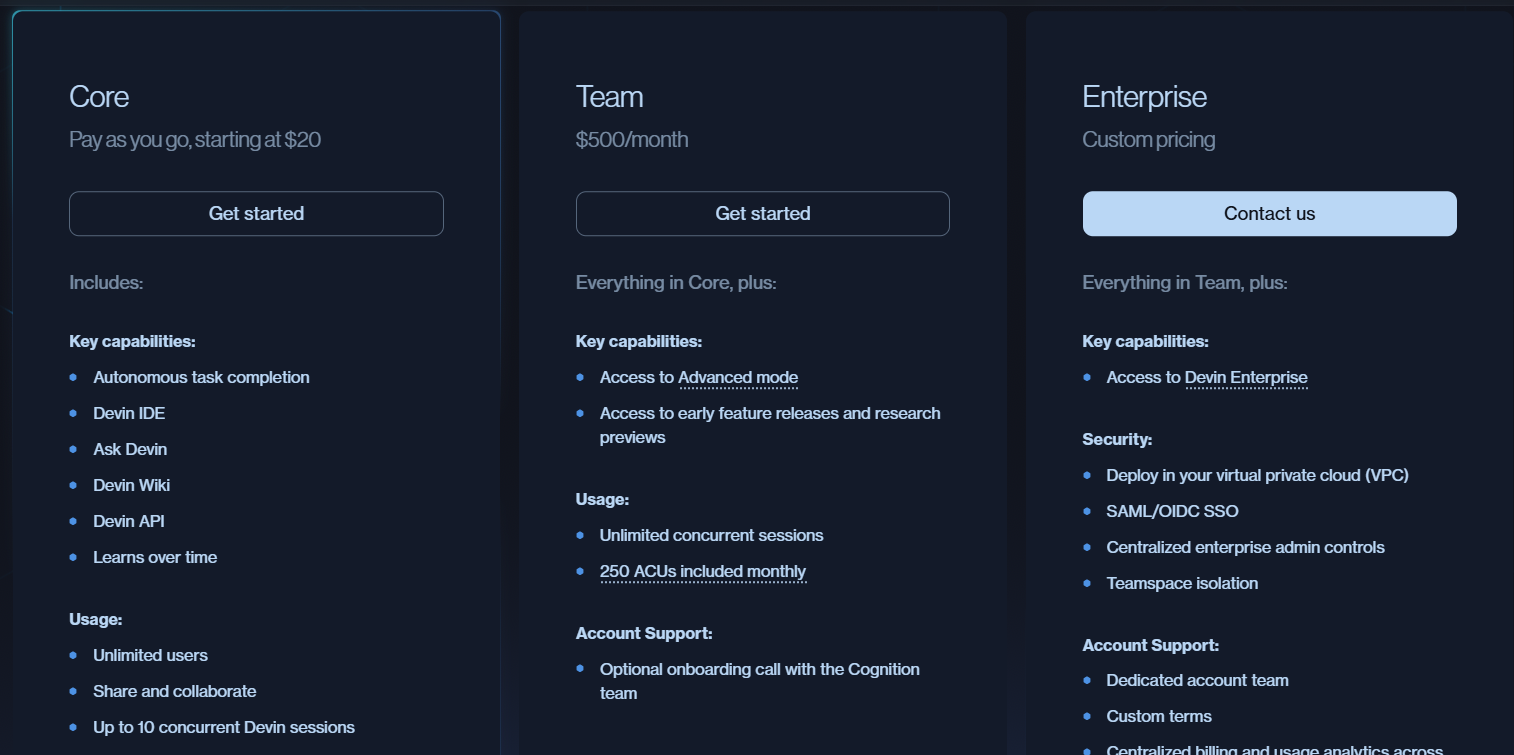
Task: Click the Pay as you go pricing text
Action: tap(195, 140)
